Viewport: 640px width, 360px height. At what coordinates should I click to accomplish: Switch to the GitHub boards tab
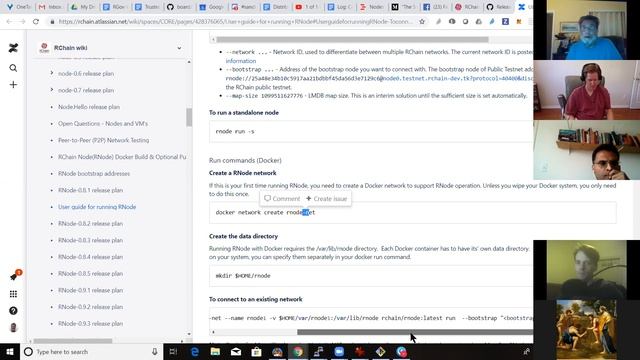179,7
